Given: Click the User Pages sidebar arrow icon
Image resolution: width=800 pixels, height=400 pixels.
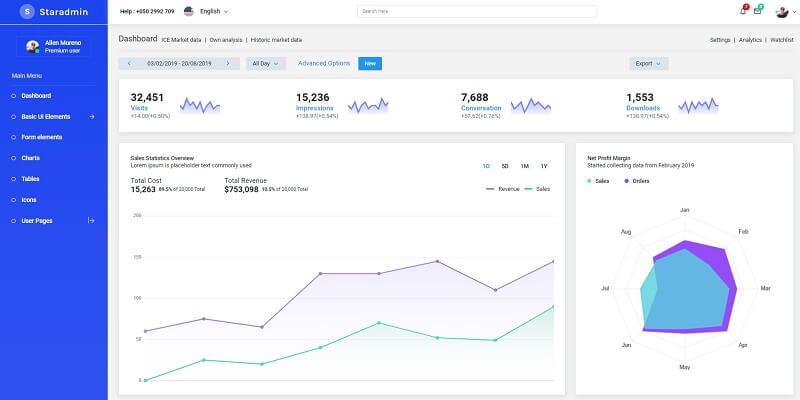Looking at the screenshot, I should 91,220.
